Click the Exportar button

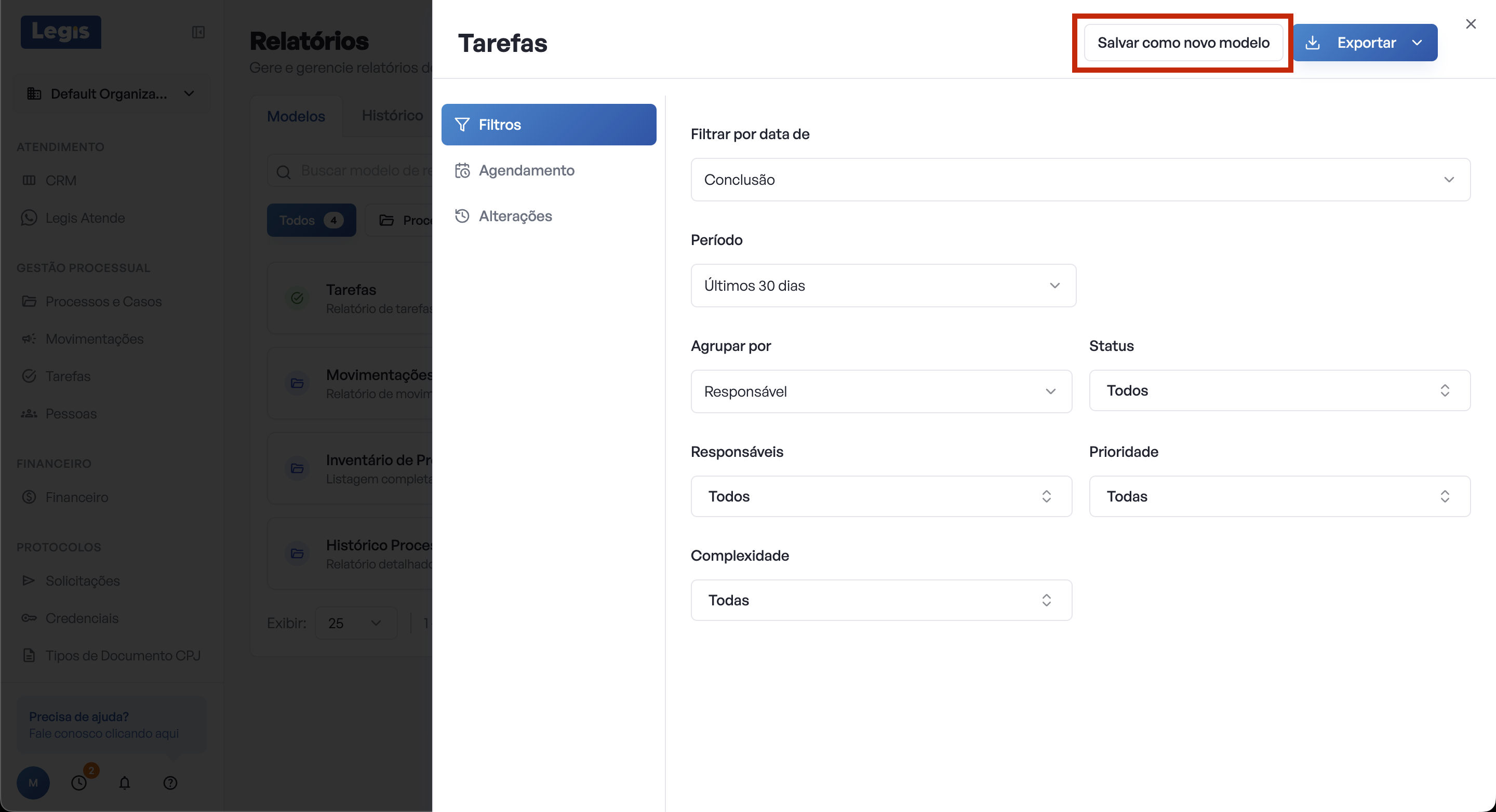click(x=1366, y=43)
